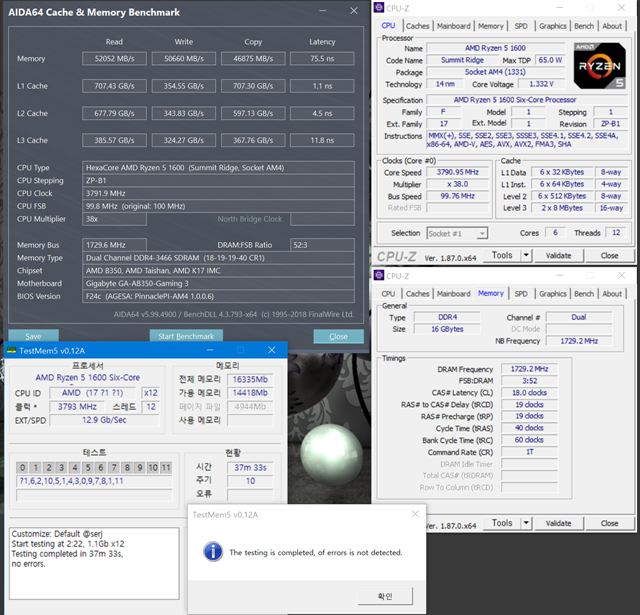
Task: Open the SPD tab in upper CPU-Z
Action: coord(521,26)
